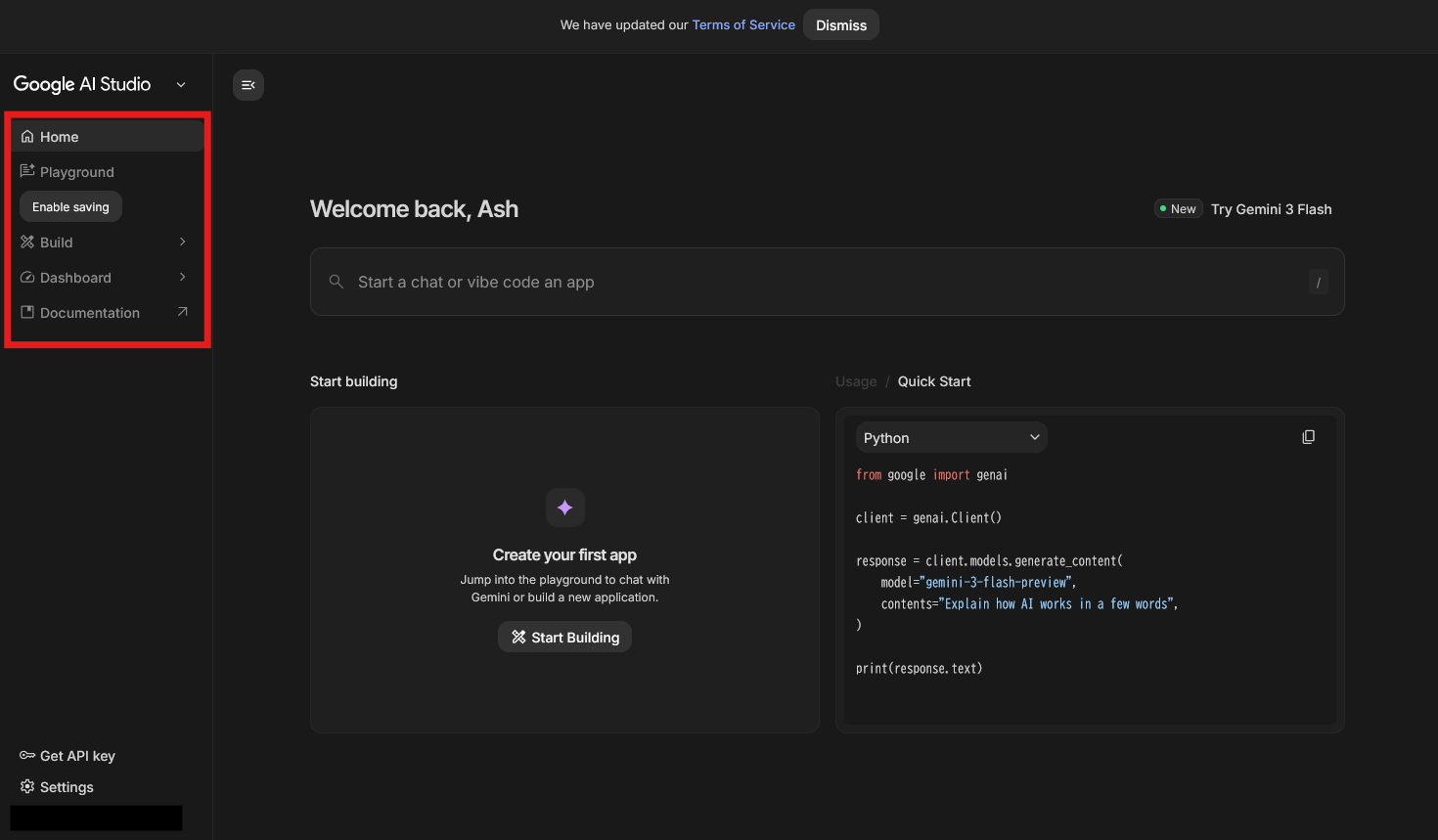Viewport: 1438px width, 840px height.
Task: Click the Enable saving button
Action: point(70,207)
